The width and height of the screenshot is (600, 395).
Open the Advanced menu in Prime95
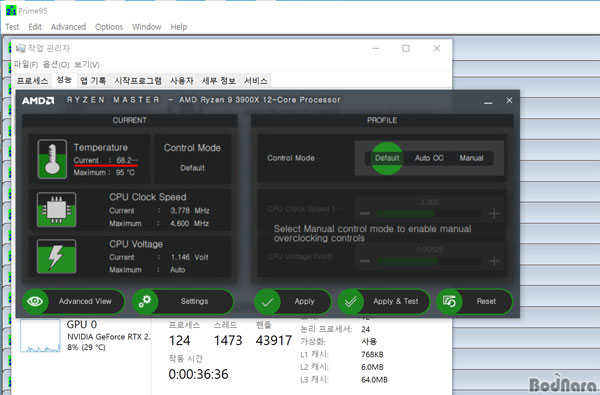68,27
